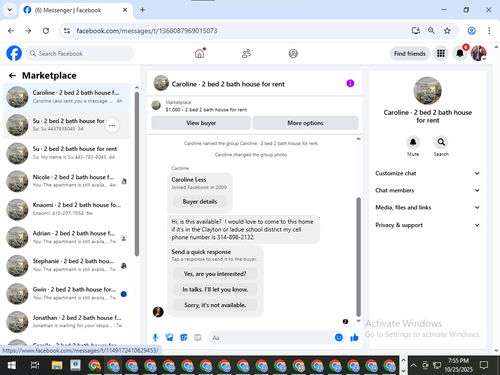This screenshot has width=500, height=375.
Task: Open Su chat 'My name is Su' preview
Action: (x=67, y=153)
